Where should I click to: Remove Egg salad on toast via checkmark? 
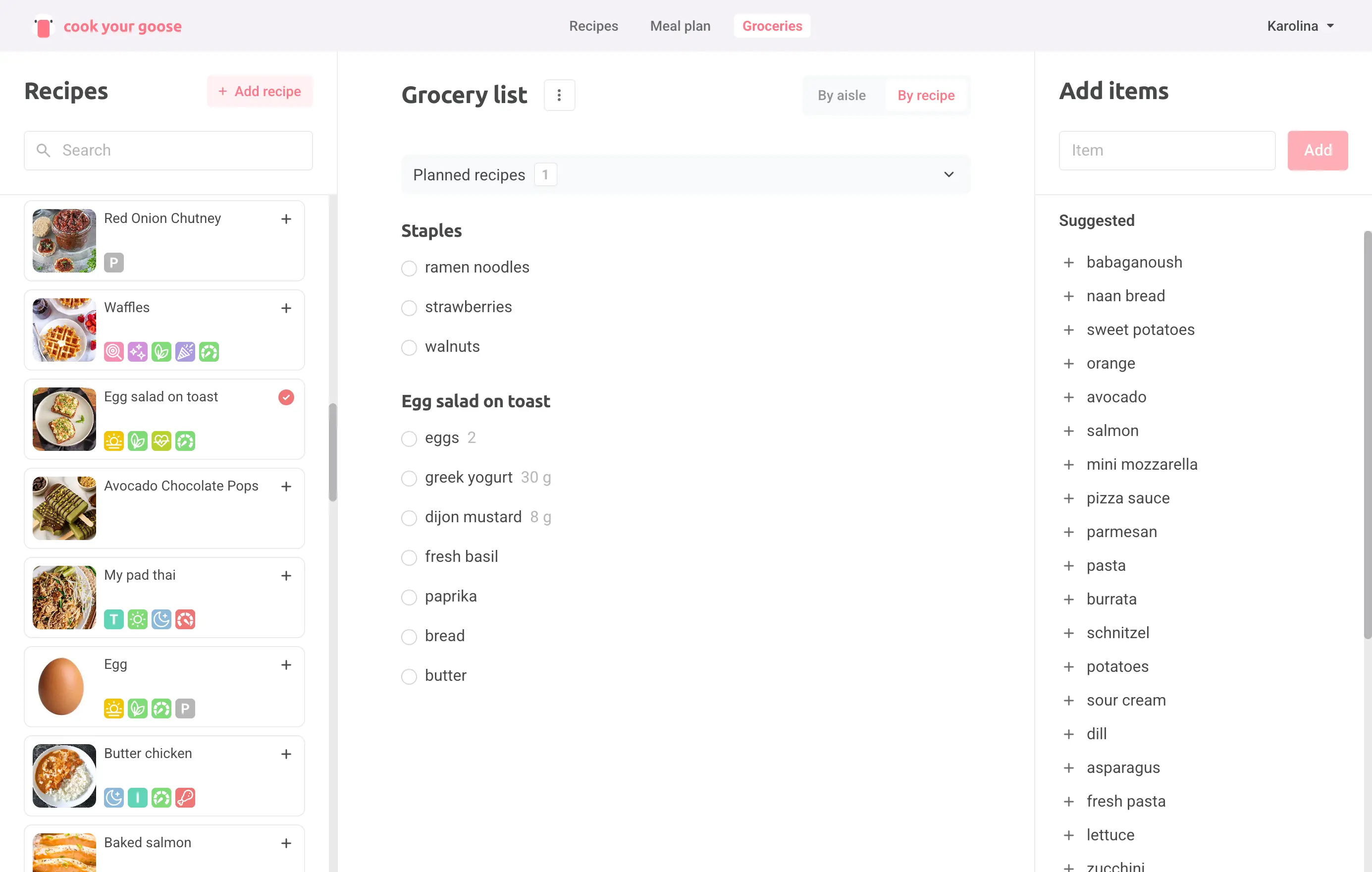click(x=286, y=397)
